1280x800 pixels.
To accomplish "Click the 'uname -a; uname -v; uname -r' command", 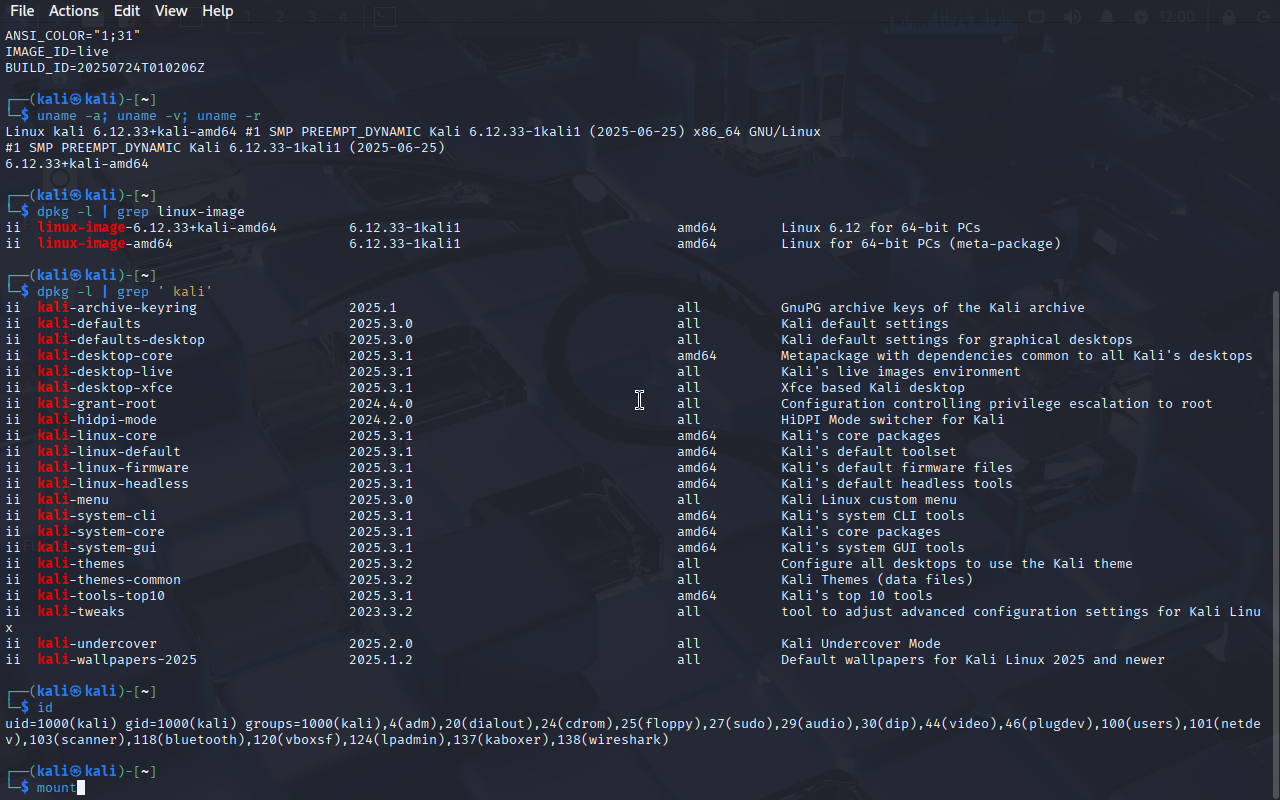I will 149,116.
